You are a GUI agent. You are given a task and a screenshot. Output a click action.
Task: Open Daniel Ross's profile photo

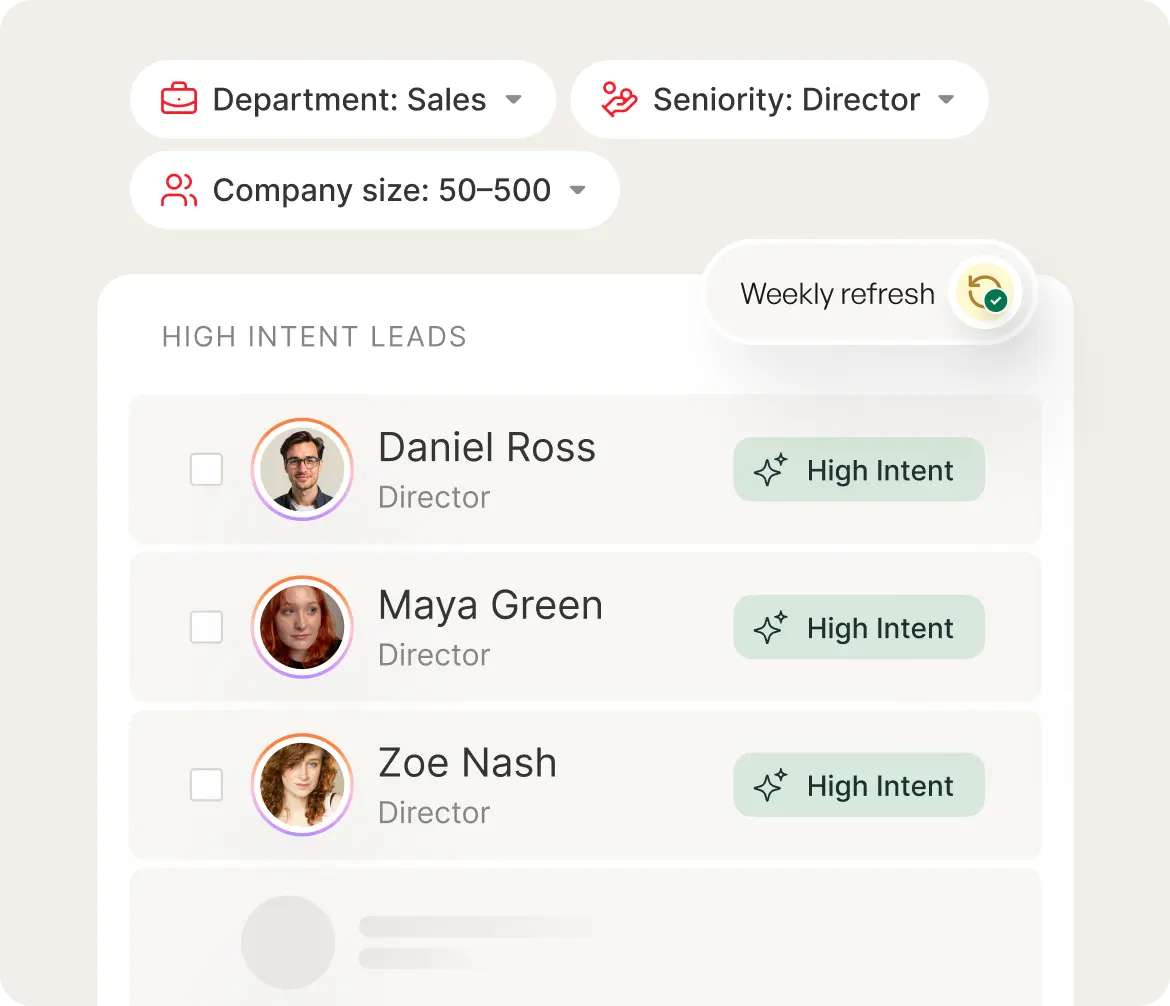click(x=302, y=469)
